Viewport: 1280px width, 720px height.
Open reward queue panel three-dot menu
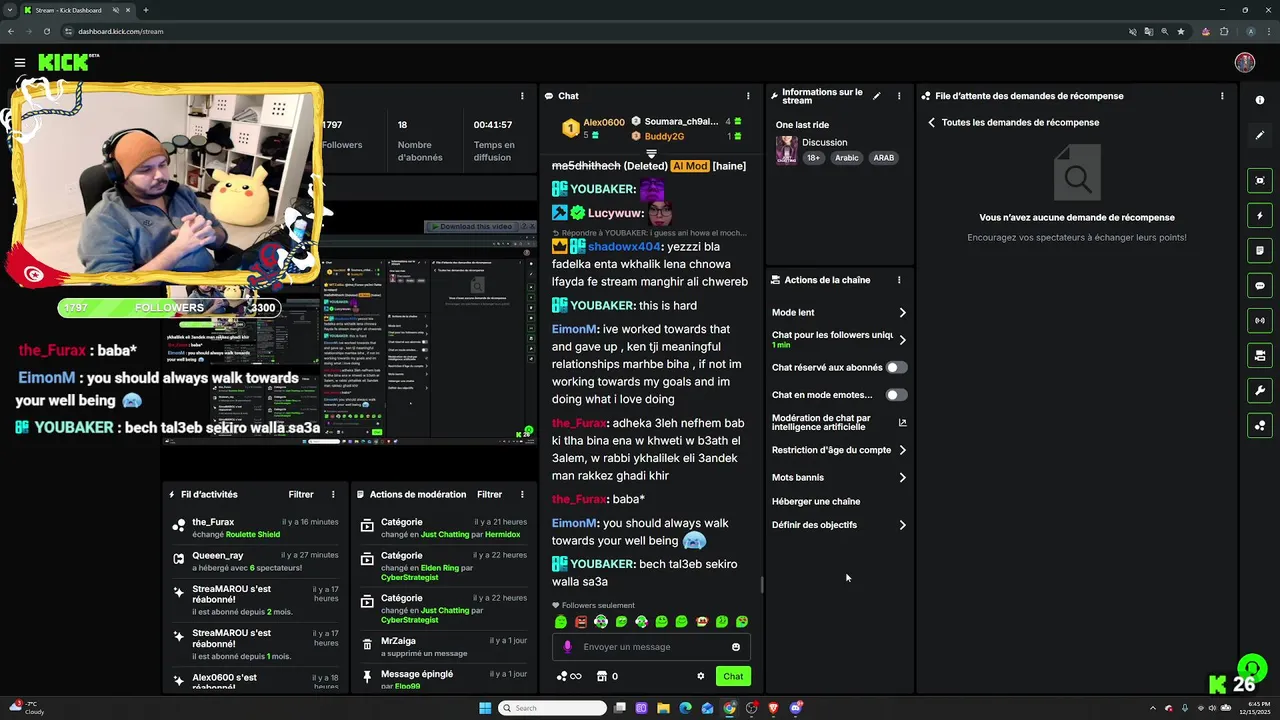point(1222,96)
